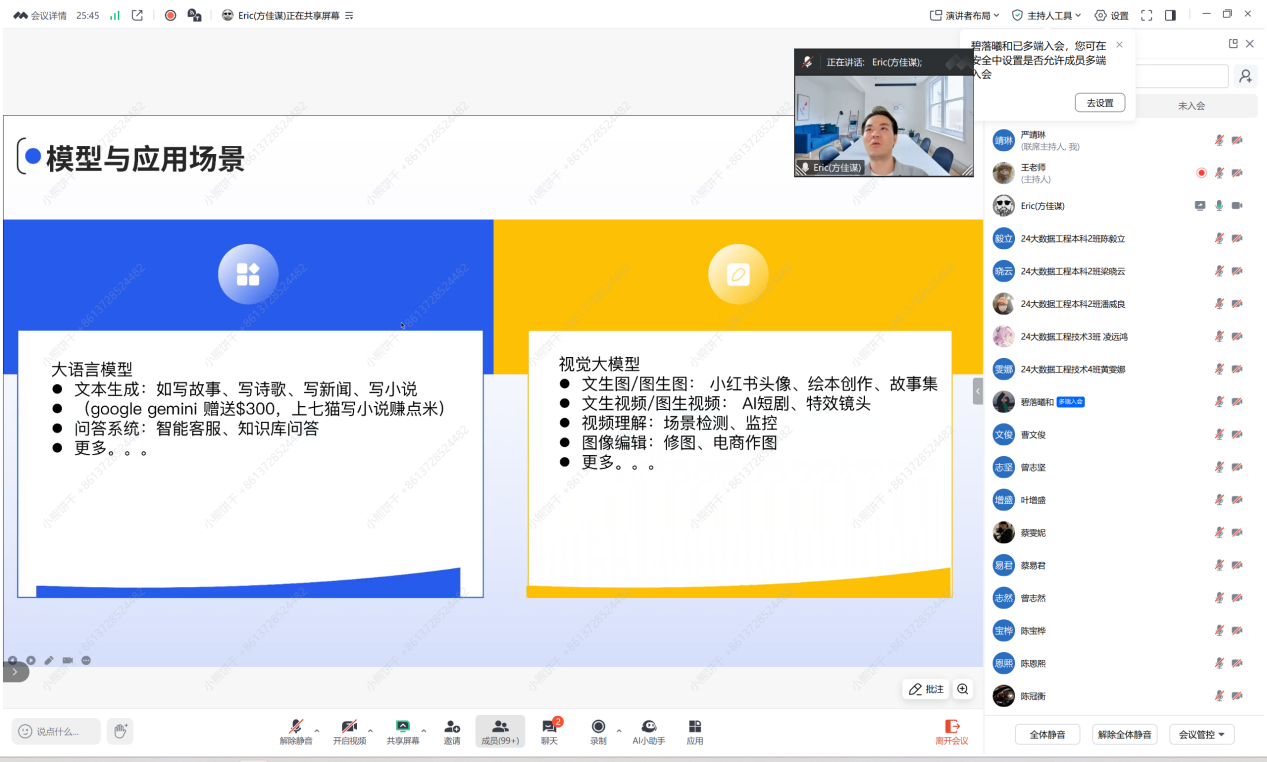Start recording with the 录制 icon

pyautogui.click(x=597, y=731)
